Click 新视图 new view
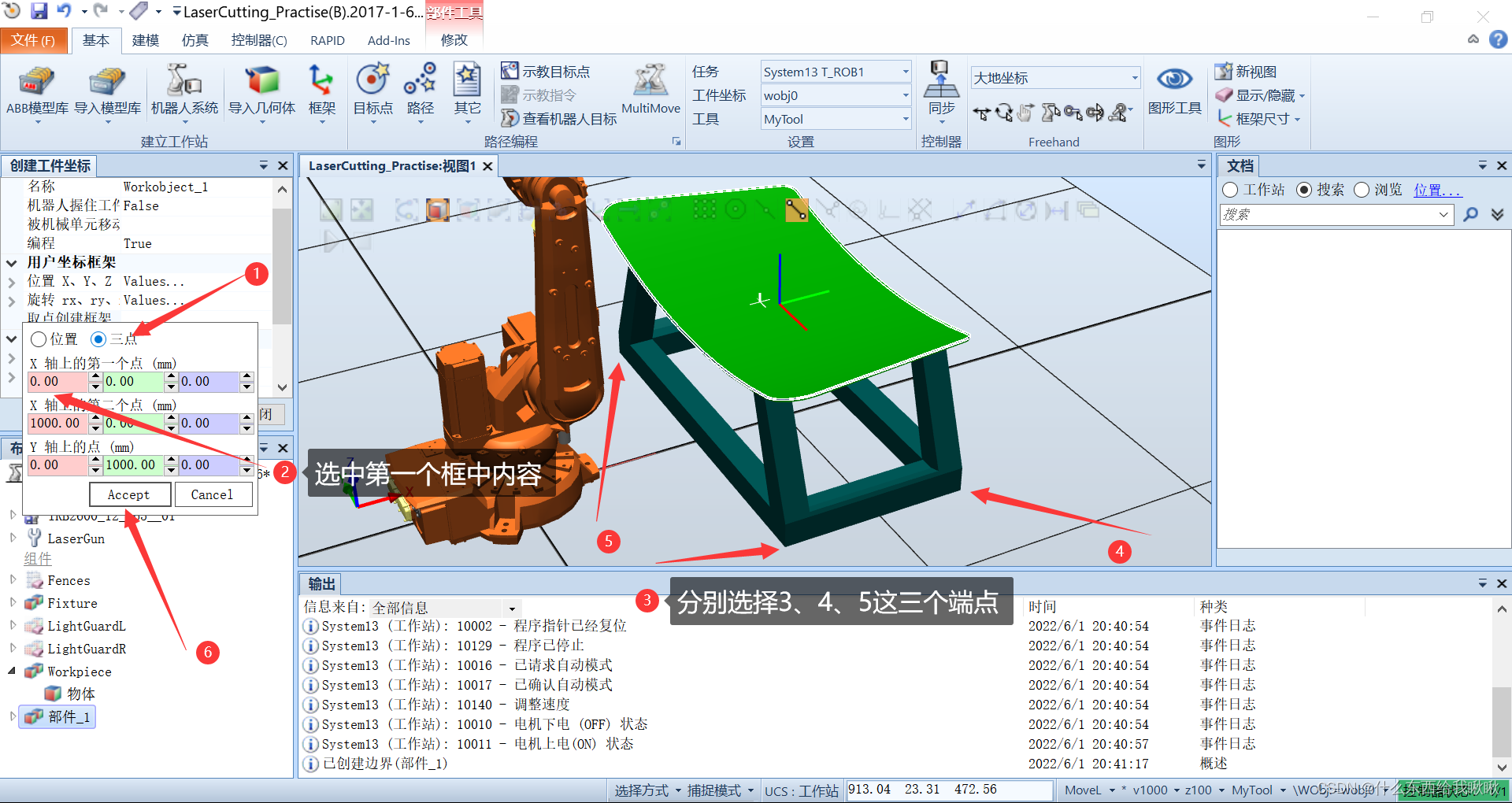1512x803 pixels. (1246, 72)
